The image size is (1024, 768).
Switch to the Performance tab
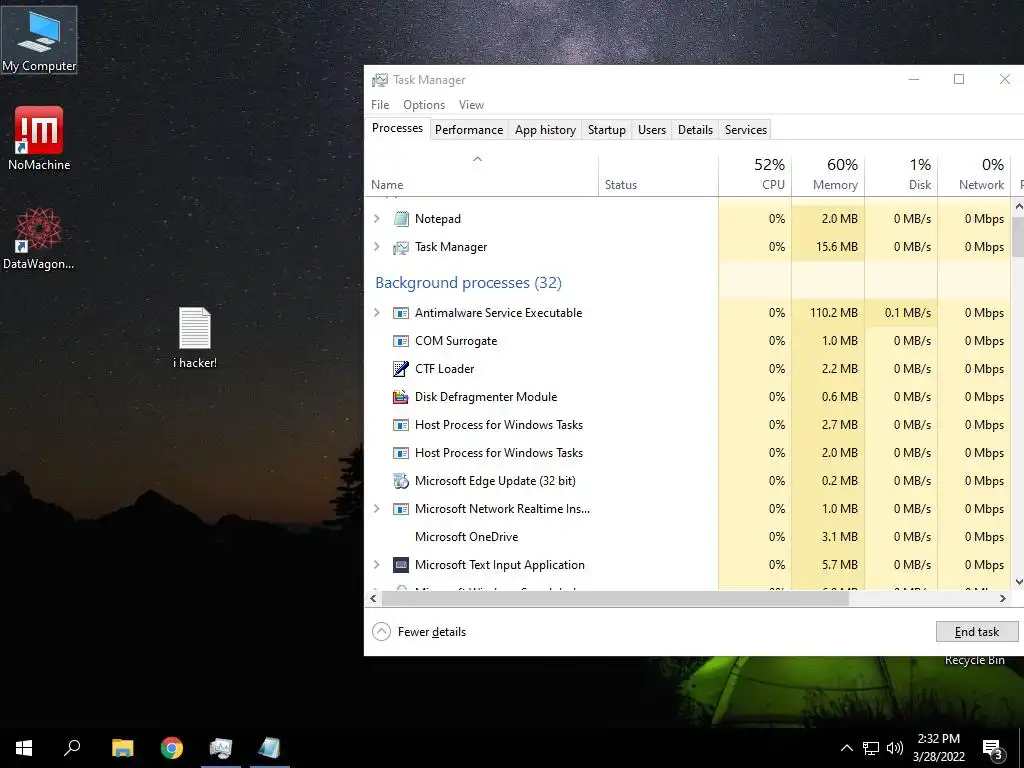pos(469,130)
